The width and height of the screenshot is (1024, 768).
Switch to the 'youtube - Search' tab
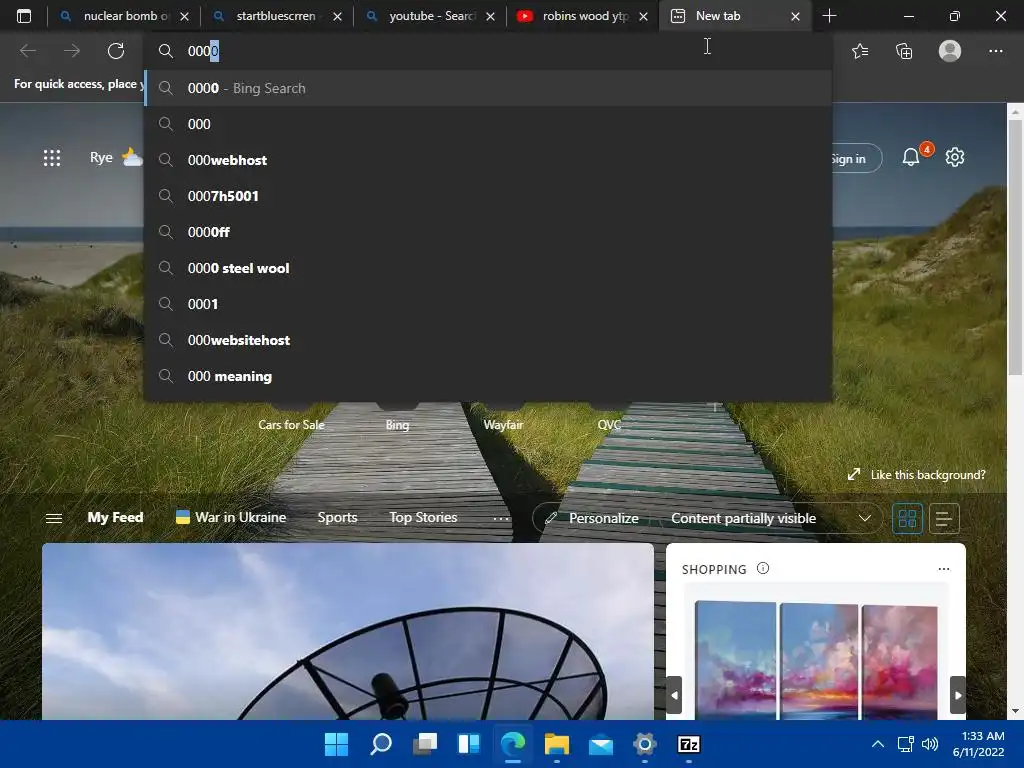[x=429, y=16]
